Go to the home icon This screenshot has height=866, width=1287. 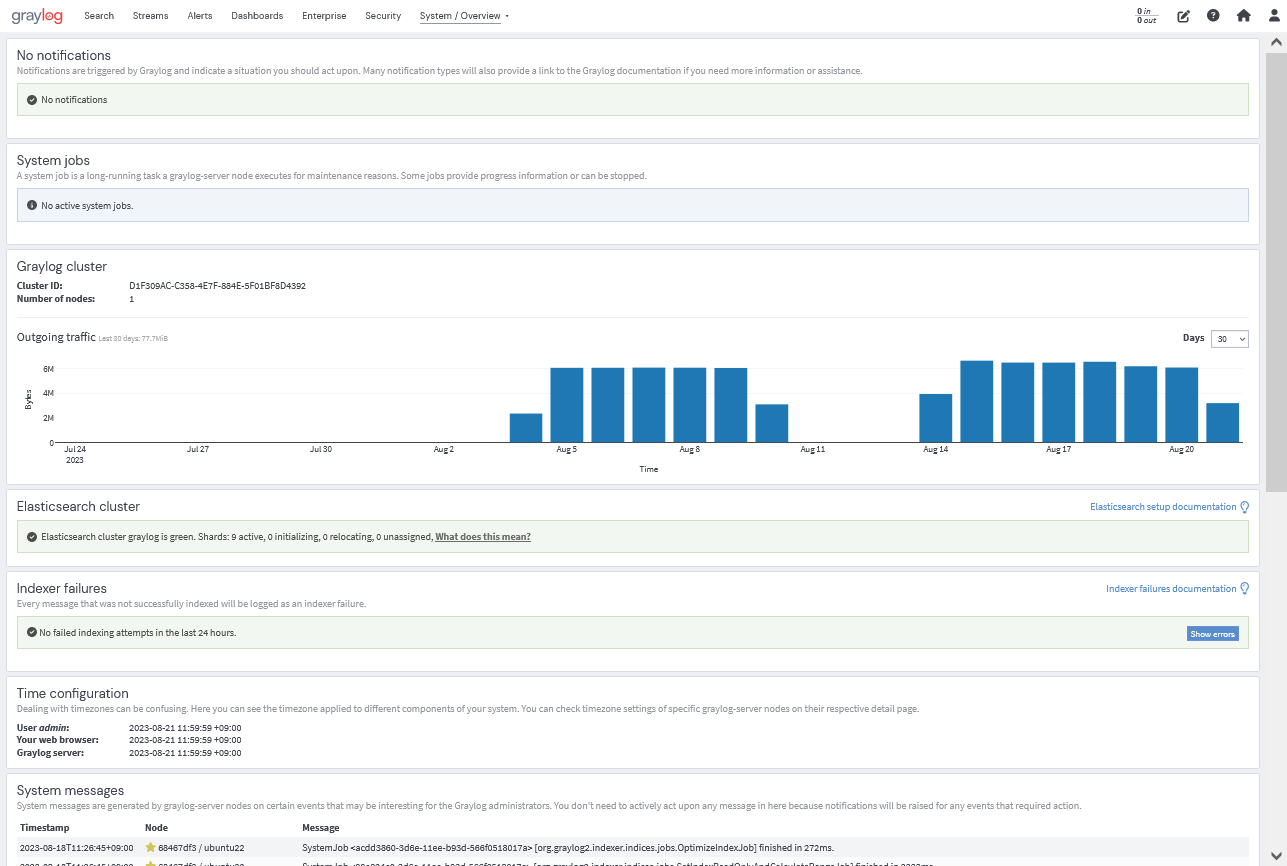1243,16
